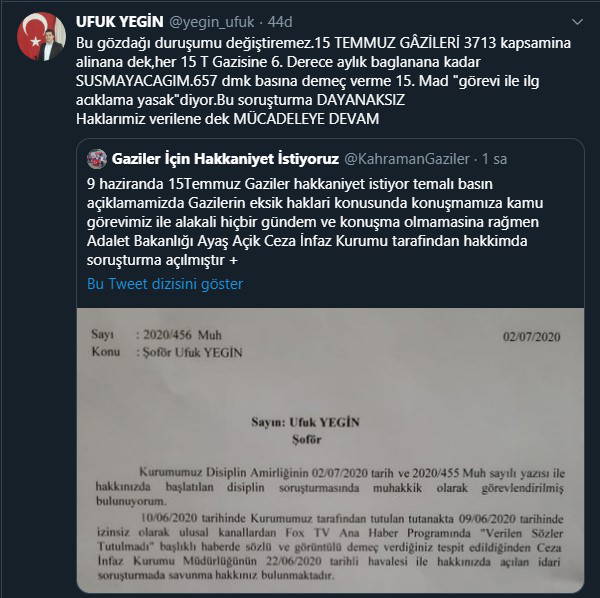Image resolution: width=600 pixels, height=598 pixels.
Task: Show the thread via Bu Tweet dizisini göster
Action: 165,284
